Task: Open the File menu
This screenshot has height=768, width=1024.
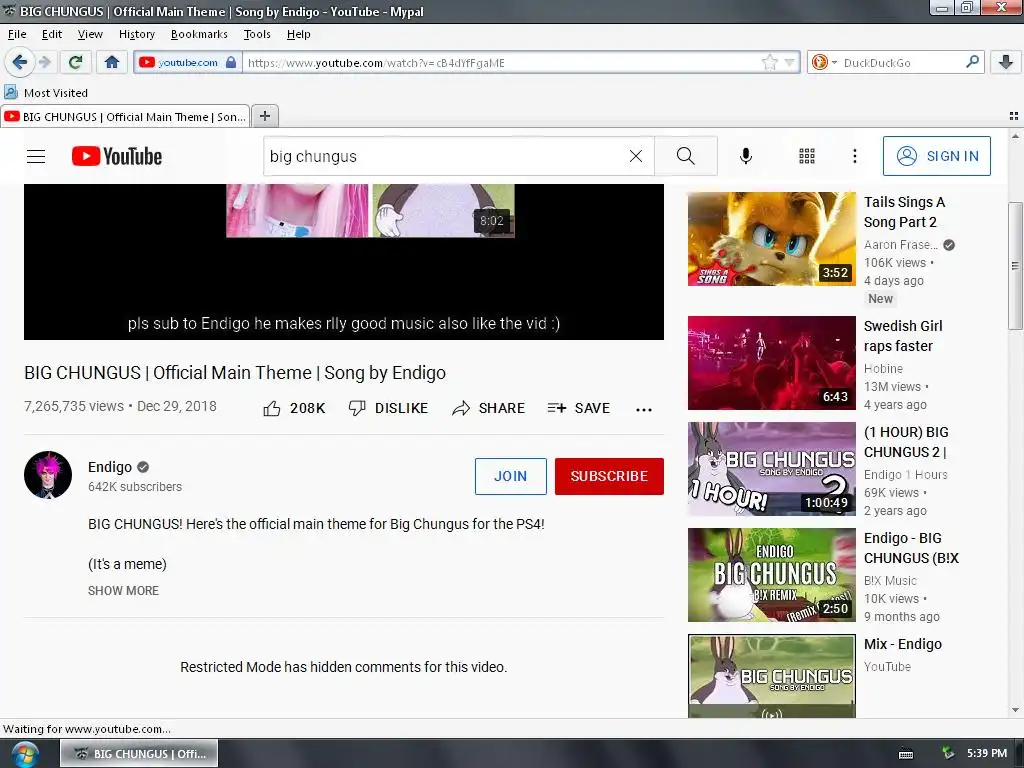Action: click(17, 34)
